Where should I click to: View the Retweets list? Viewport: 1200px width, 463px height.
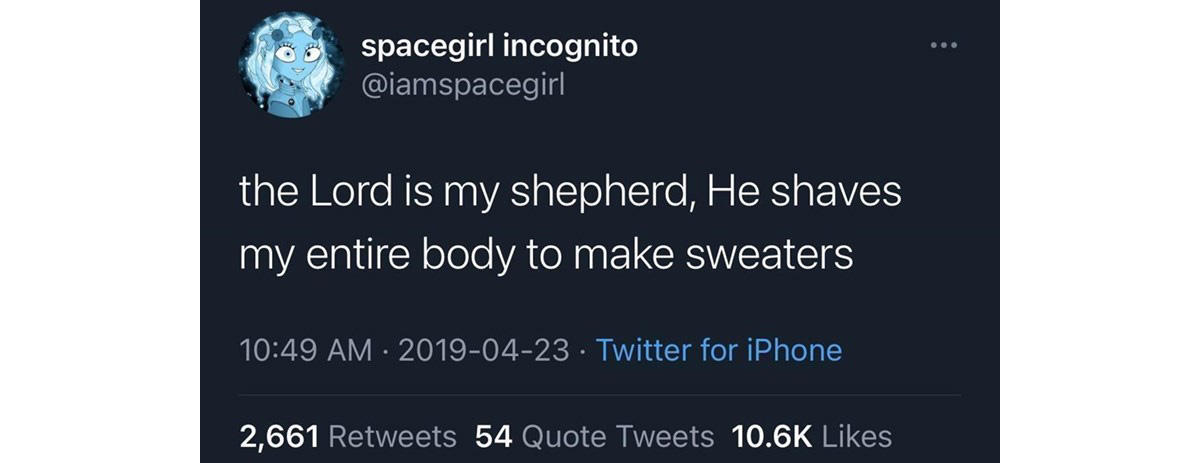[392, 436]
